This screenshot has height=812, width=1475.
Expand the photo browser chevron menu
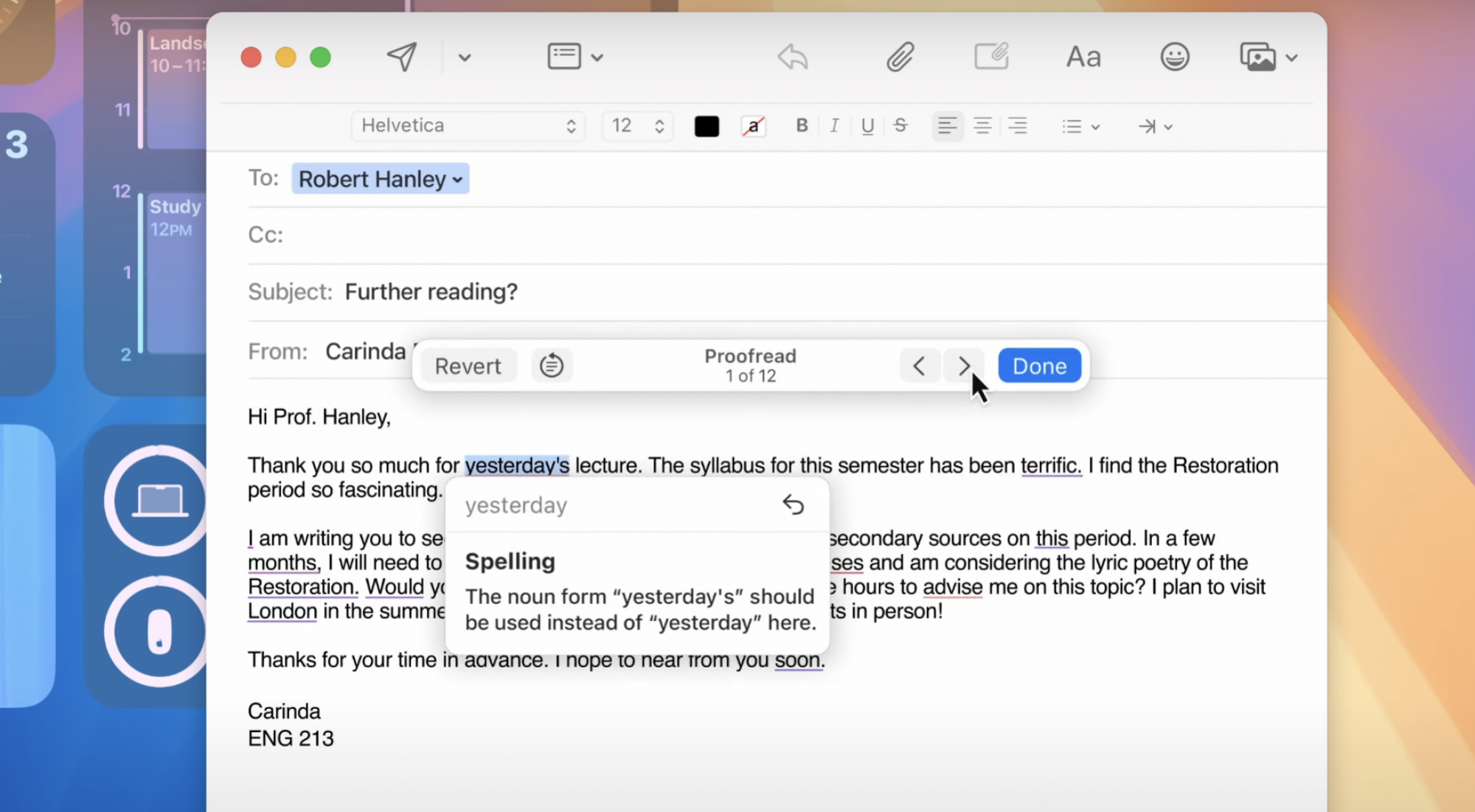[x=1291, y=58]
